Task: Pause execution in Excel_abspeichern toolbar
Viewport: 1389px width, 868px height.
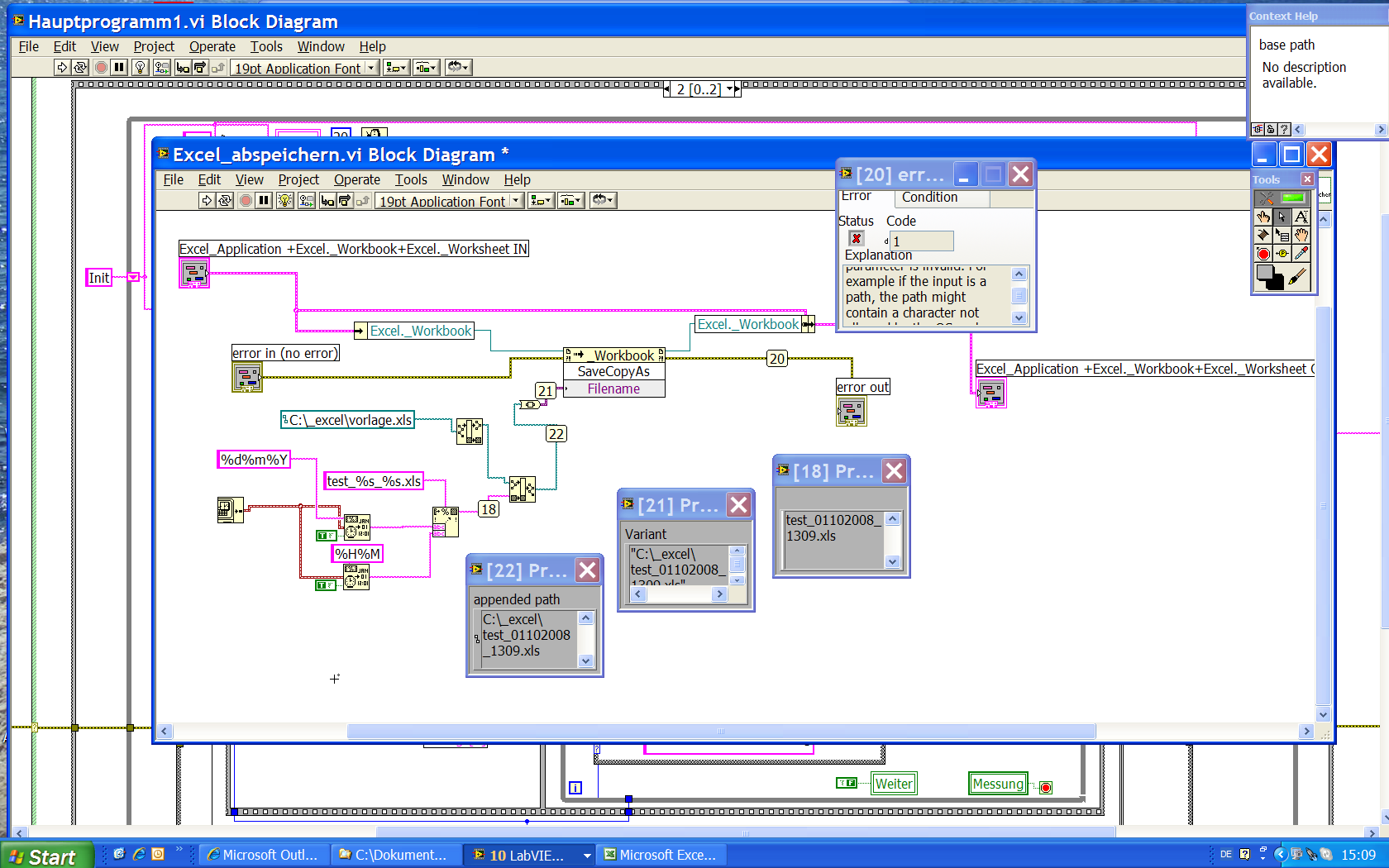Action: click(x=264, y=200)
